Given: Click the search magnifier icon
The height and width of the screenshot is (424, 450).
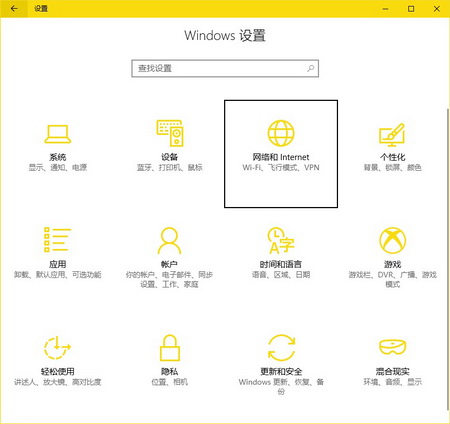Looking at the screenshot, I should click(x=310, y=68).
